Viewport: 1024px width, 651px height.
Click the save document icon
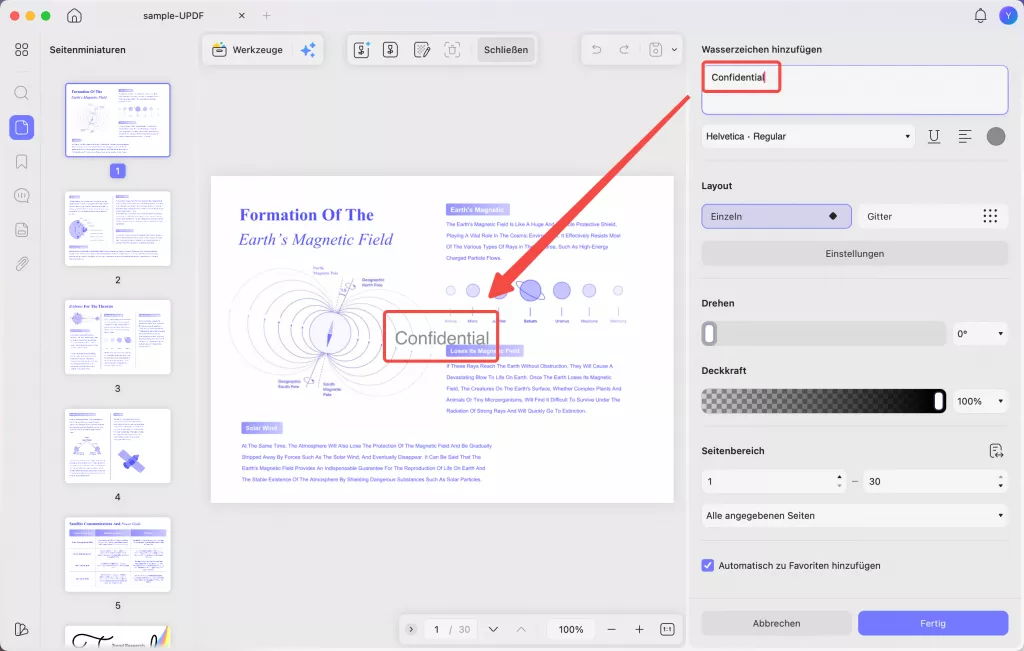(656, 50)
